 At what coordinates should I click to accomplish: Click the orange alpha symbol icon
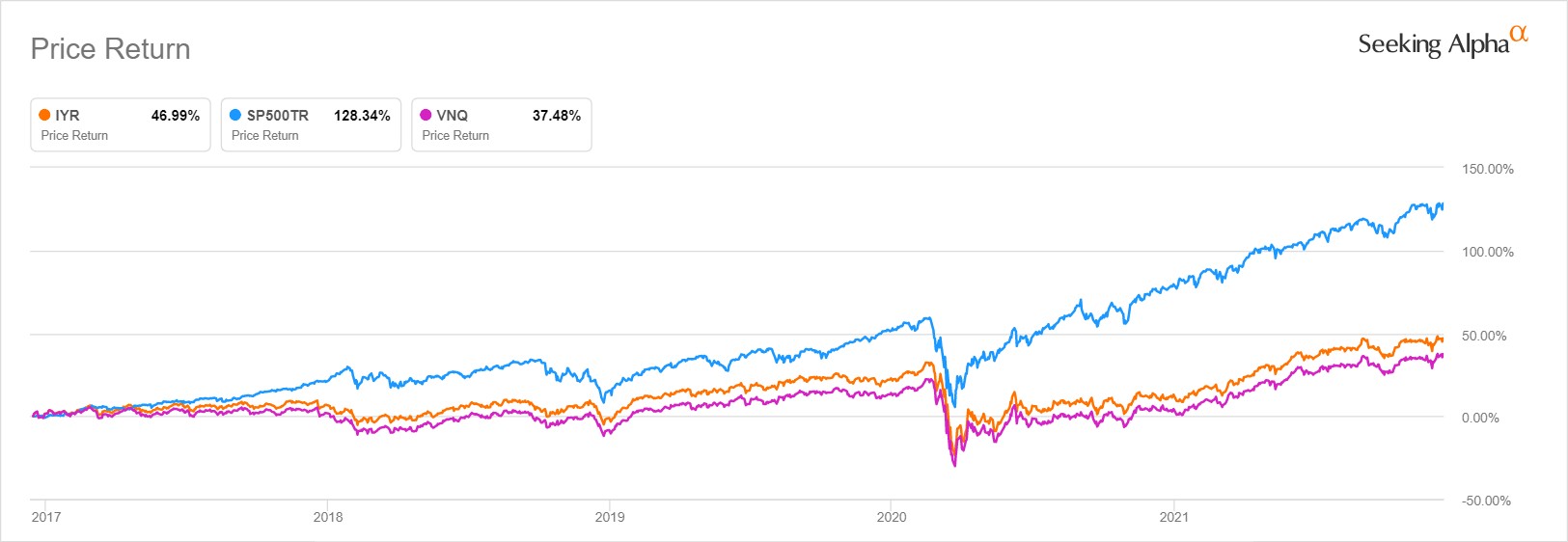click(1520, 34)
